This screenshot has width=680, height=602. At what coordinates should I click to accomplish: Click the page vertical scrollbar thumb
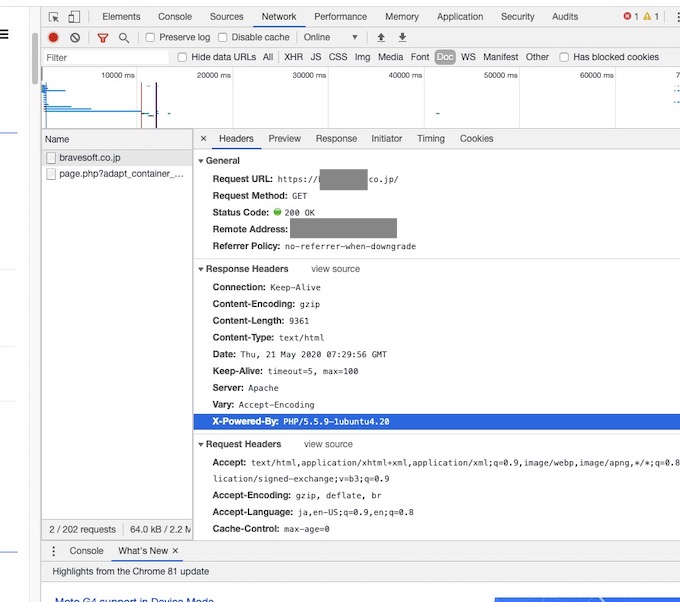click(35, 58)
